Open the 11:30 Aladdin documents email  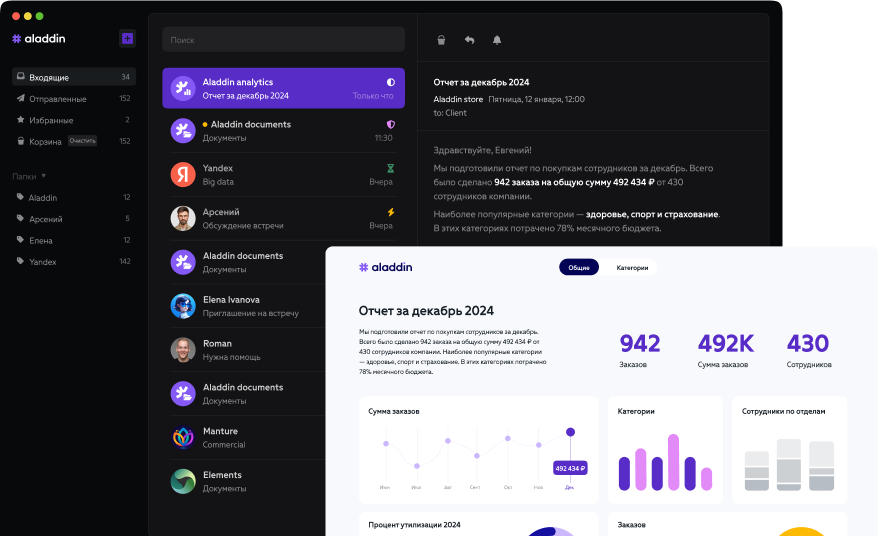coord(283,131)
